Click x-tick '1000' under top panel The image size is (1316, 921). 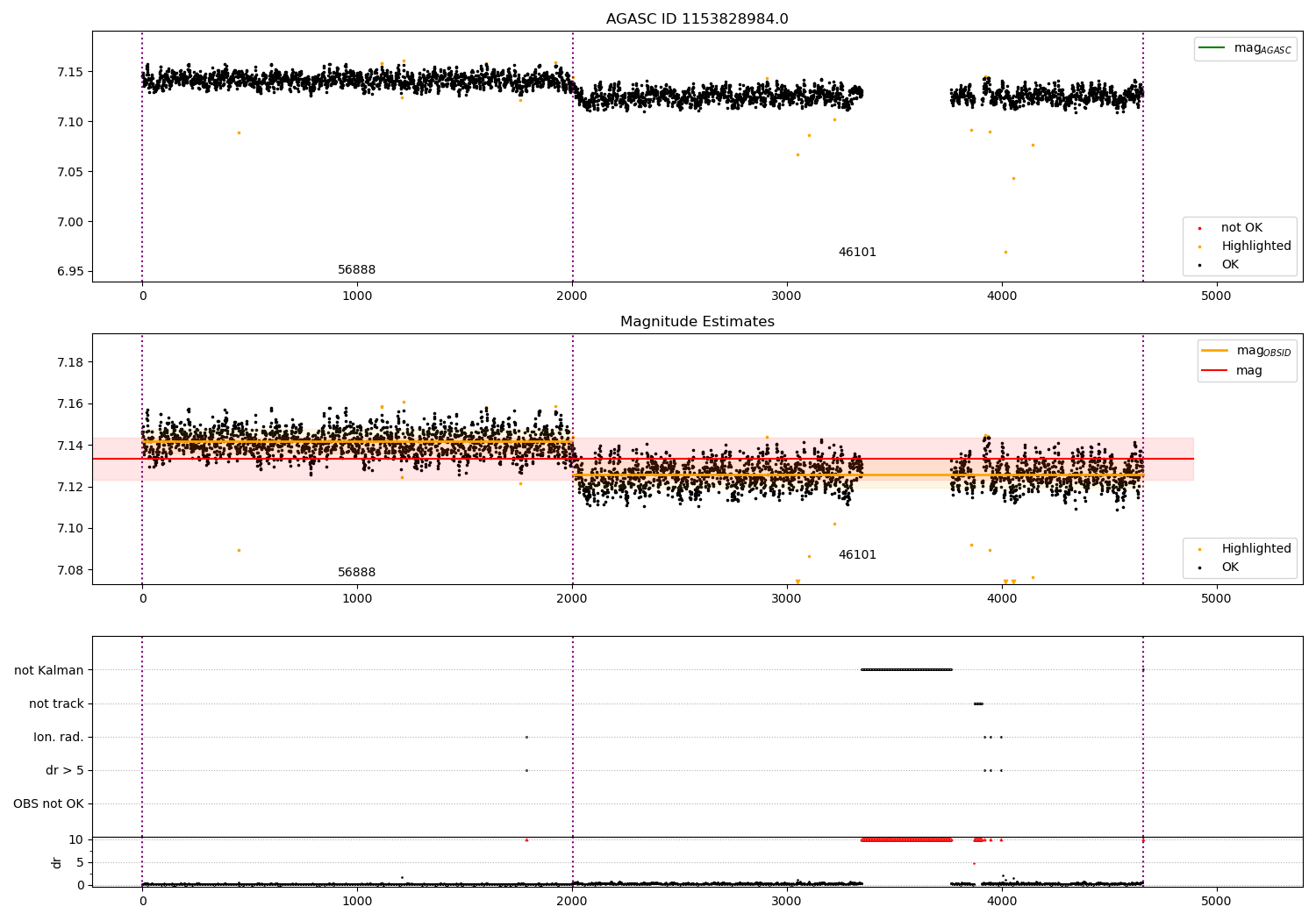click(x=357, y=296)
